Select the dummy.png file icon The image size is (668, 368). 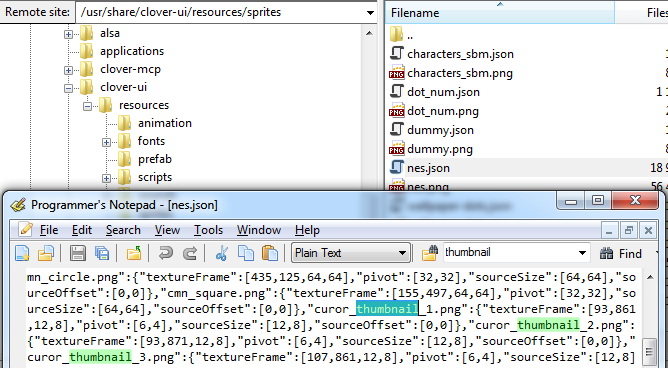coord(397,149)
